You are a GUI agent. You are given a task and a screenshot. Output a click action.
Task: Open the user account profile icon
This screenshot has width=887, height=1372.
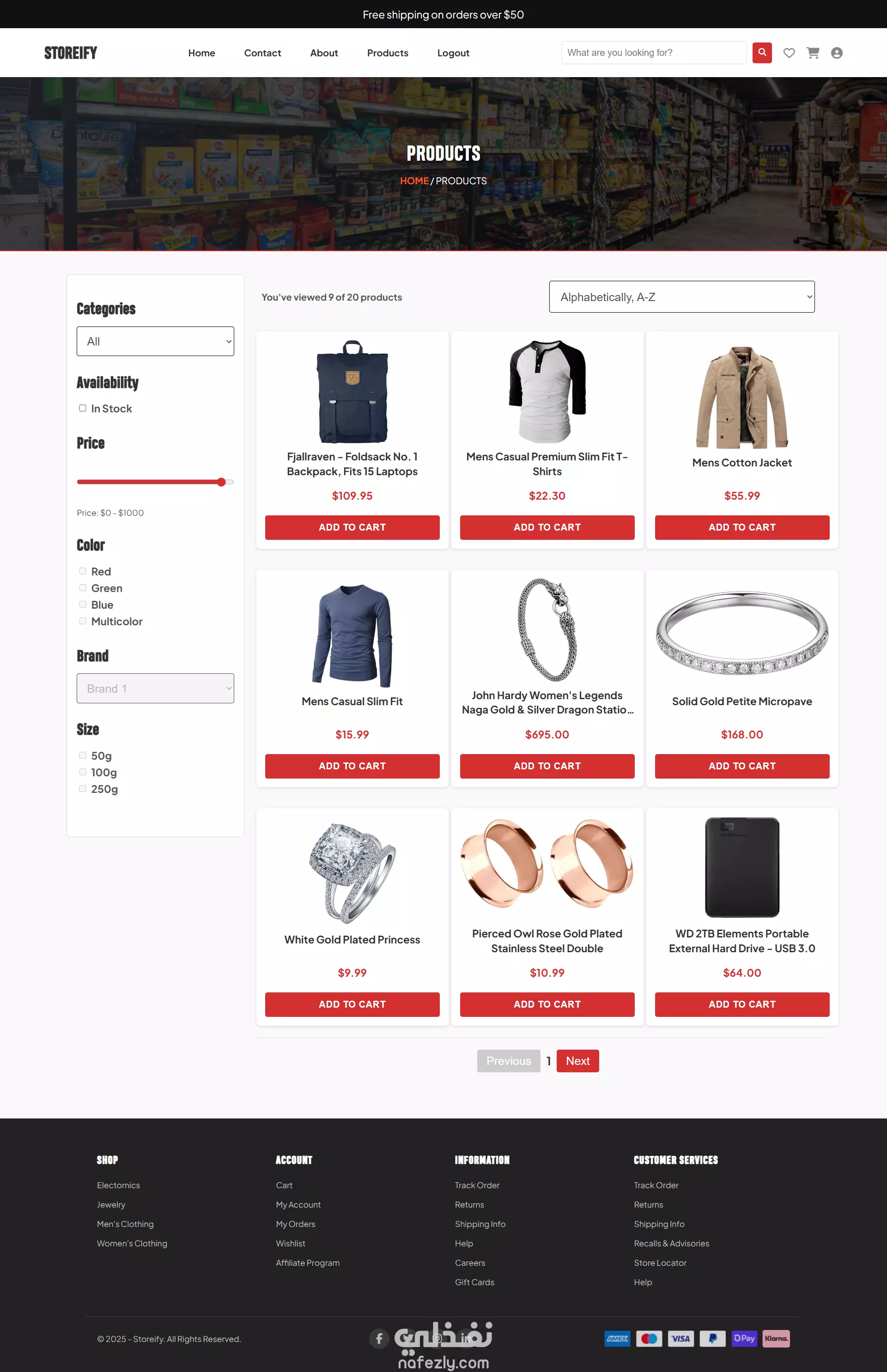coord(837,53)
